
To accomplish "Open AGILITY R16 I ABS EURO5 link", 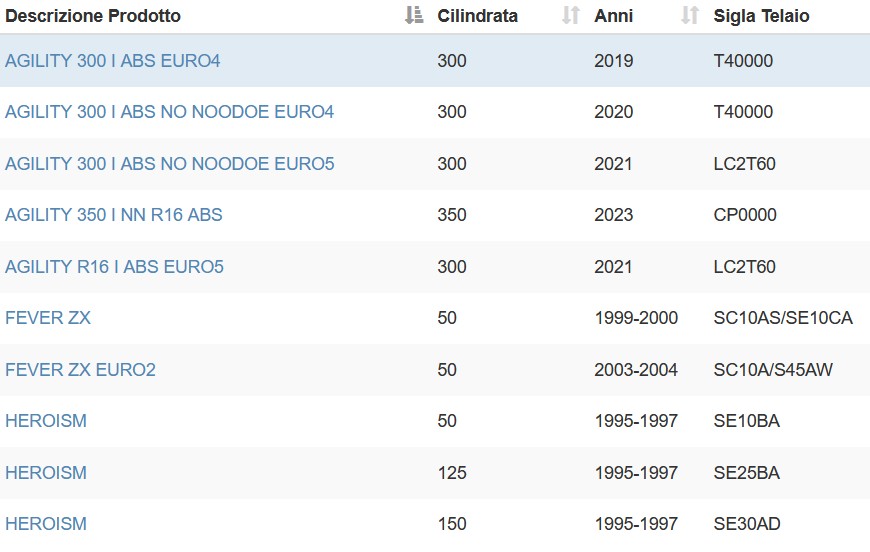I will [114, 267].
